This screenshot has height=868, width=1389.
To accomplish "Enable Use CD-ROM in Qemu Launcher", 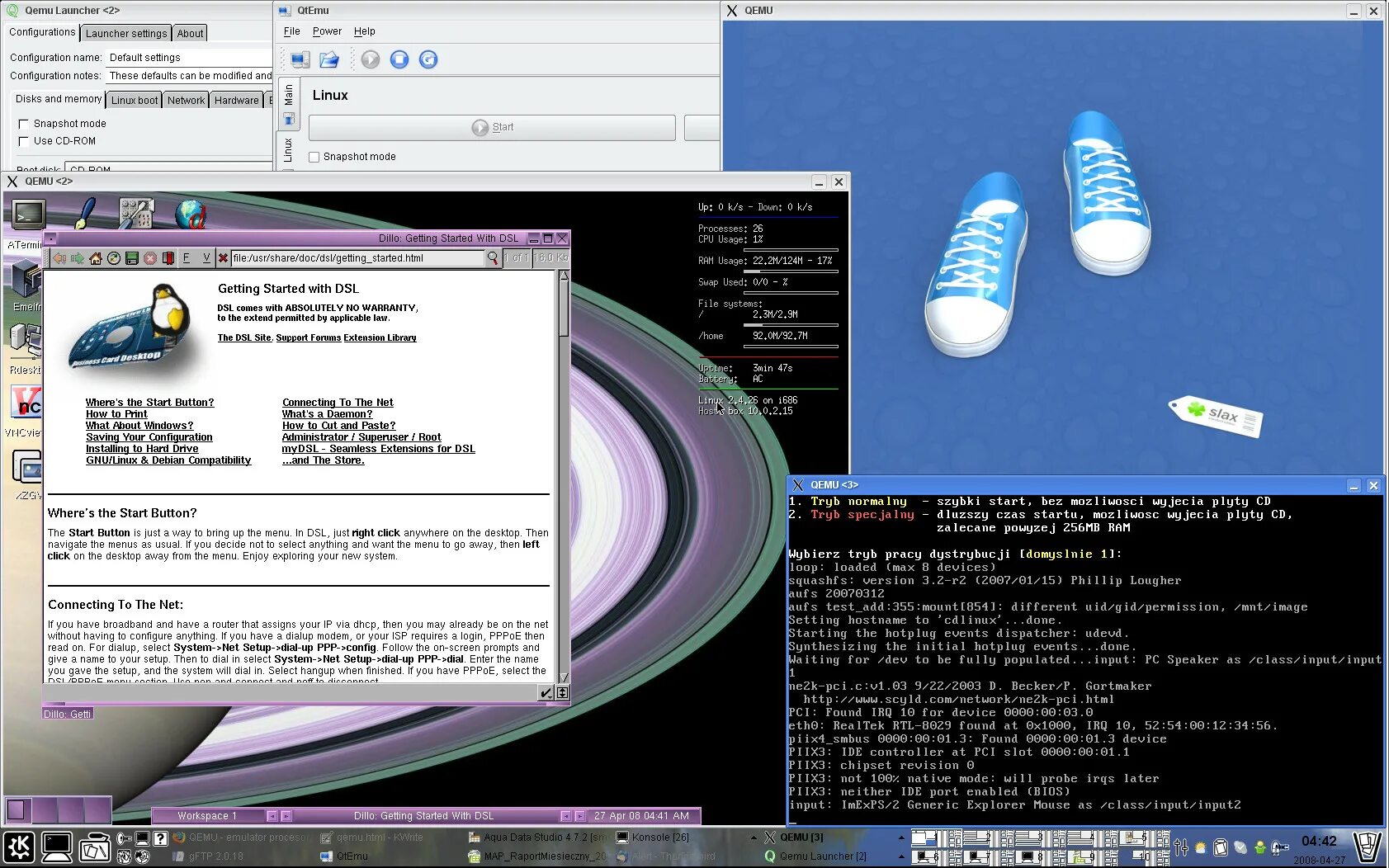I will coord(23,141).
